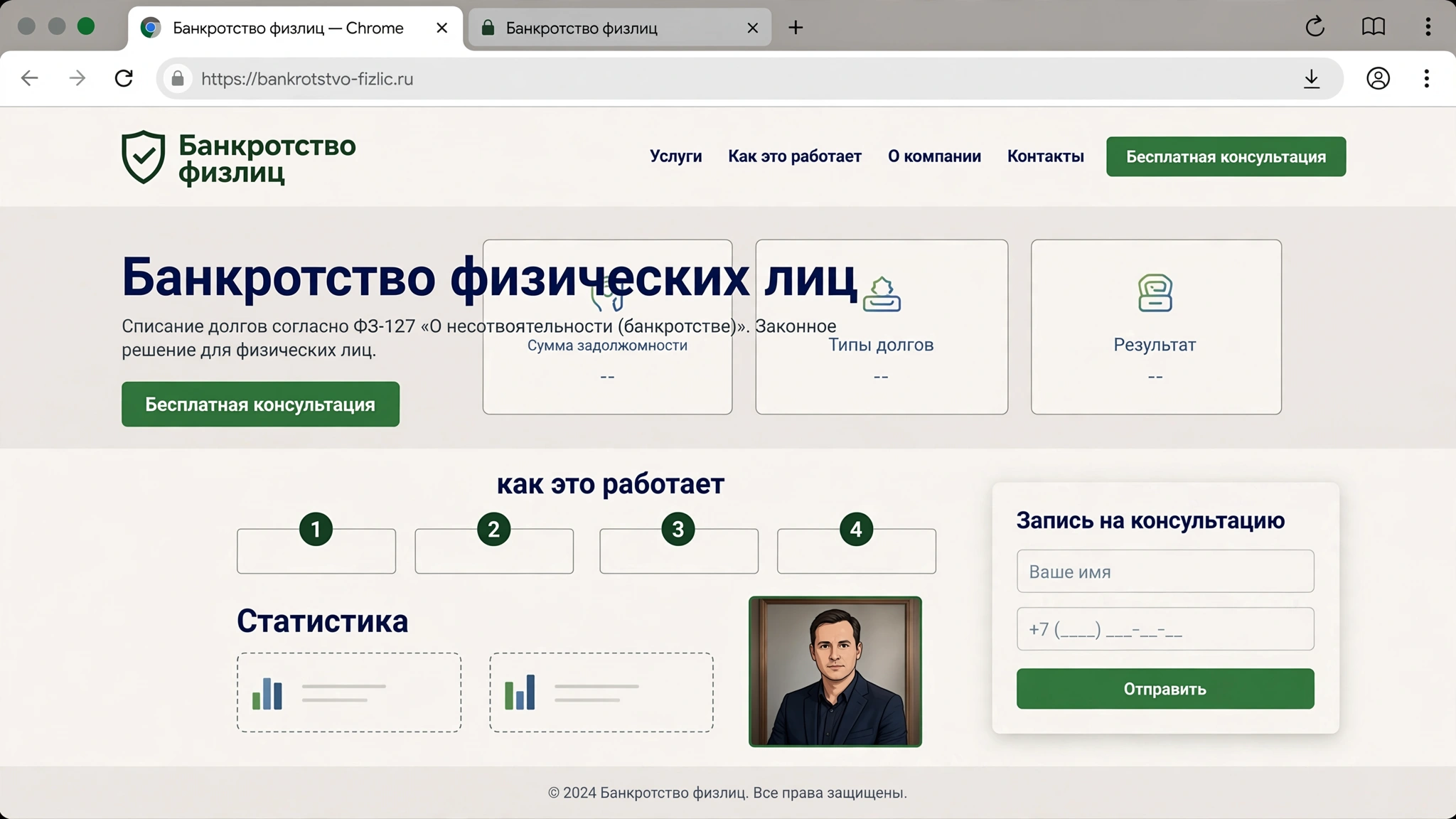Open the 'Контакты' nav item
The height and width of the screenshot is (819, 1456).
tap(1045, 156)
